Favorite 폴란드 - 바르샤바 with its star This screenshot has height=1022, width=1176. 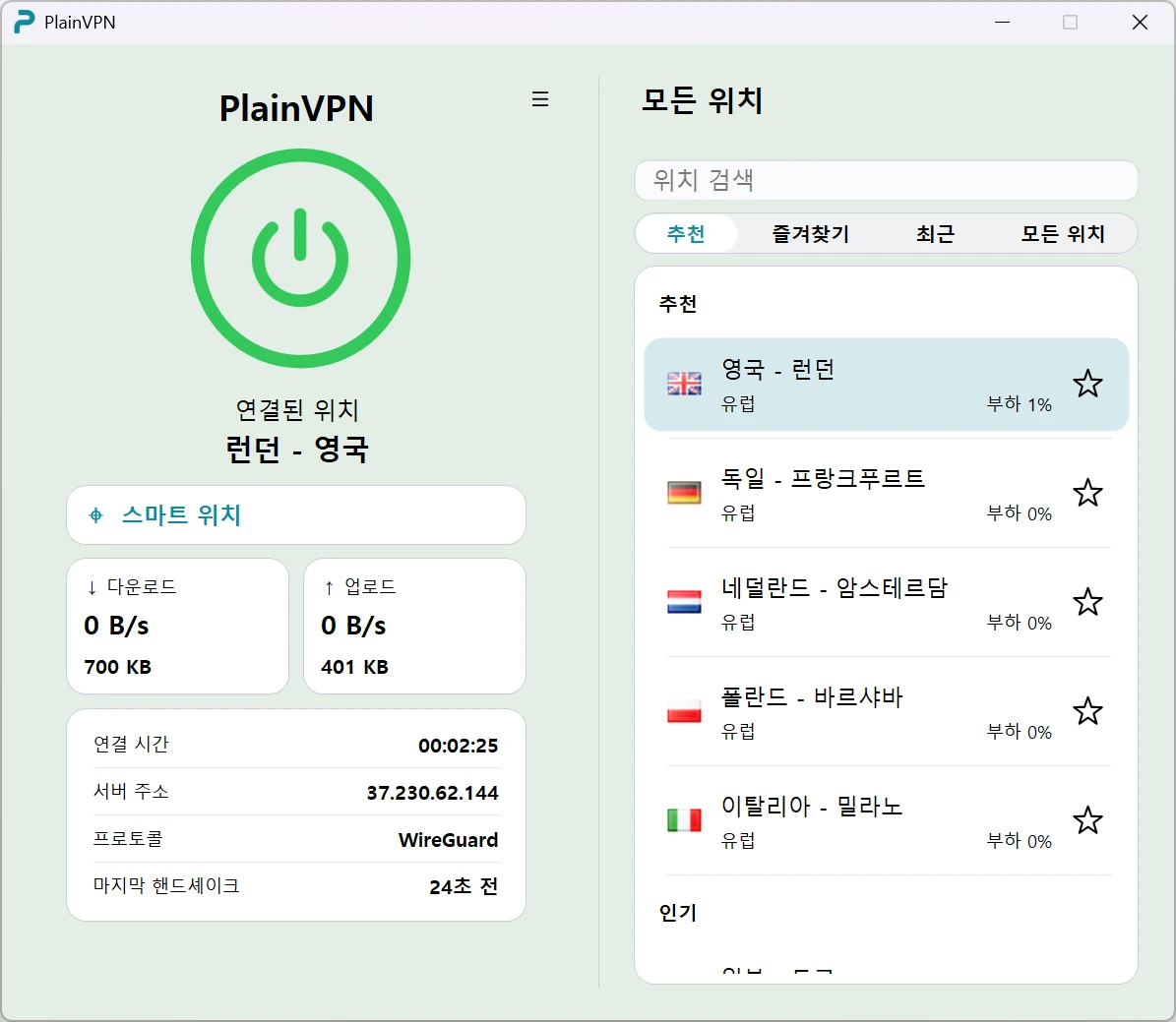point(1087,711)
